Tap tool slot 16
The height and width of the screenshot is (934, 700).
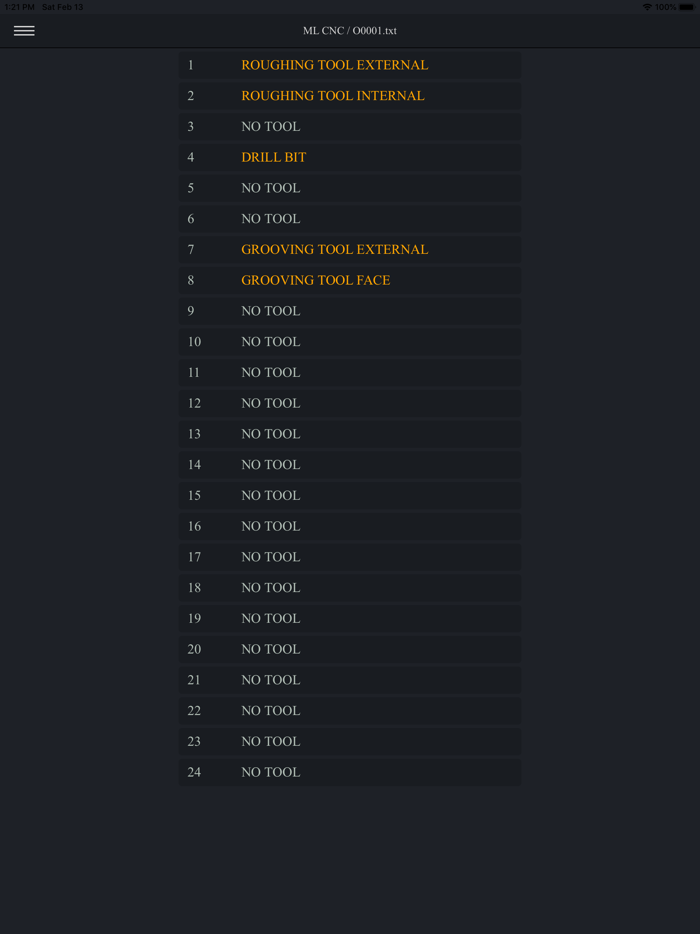coord(349,527)
